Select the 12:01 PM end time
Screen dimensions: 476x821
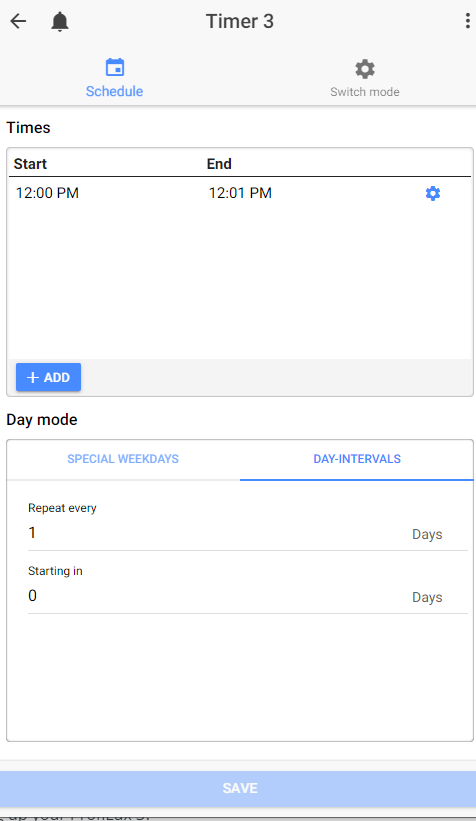[x=240, y=193]
